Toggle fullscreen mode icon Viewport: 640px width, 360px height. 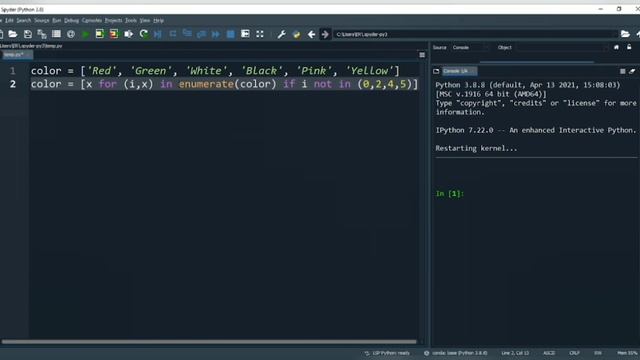tap(260, 34)
